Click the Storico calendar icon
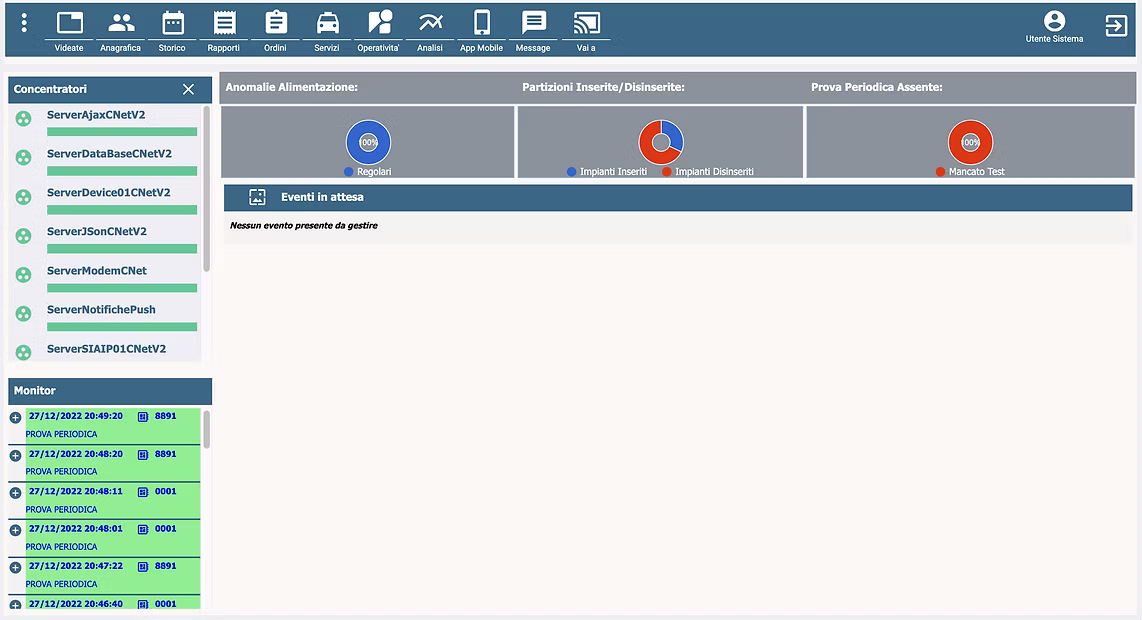This screenshot has width=1142, height=620. [173, 24]
